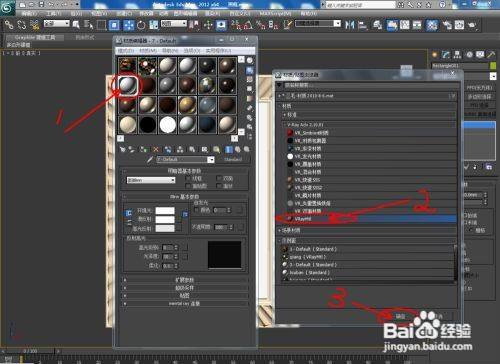Open the MAXScript menu
Screen dimensions: 500x364
click(x=275, y=13)
